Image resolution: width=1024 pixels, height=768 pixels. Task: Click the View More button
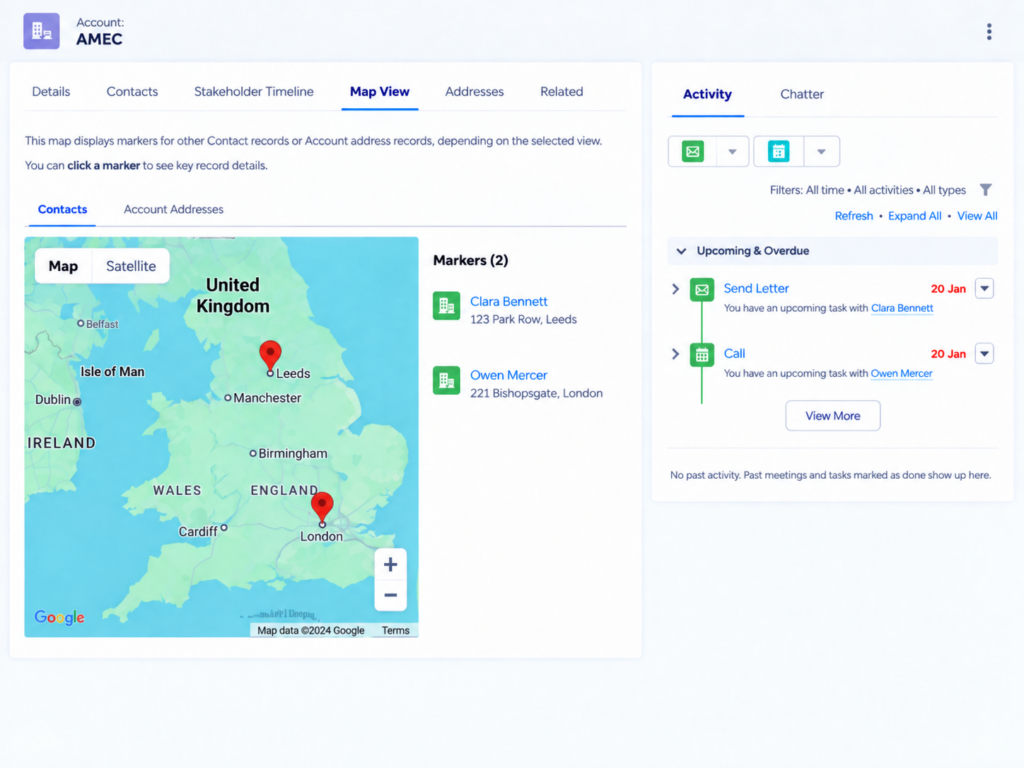(832, 415)
